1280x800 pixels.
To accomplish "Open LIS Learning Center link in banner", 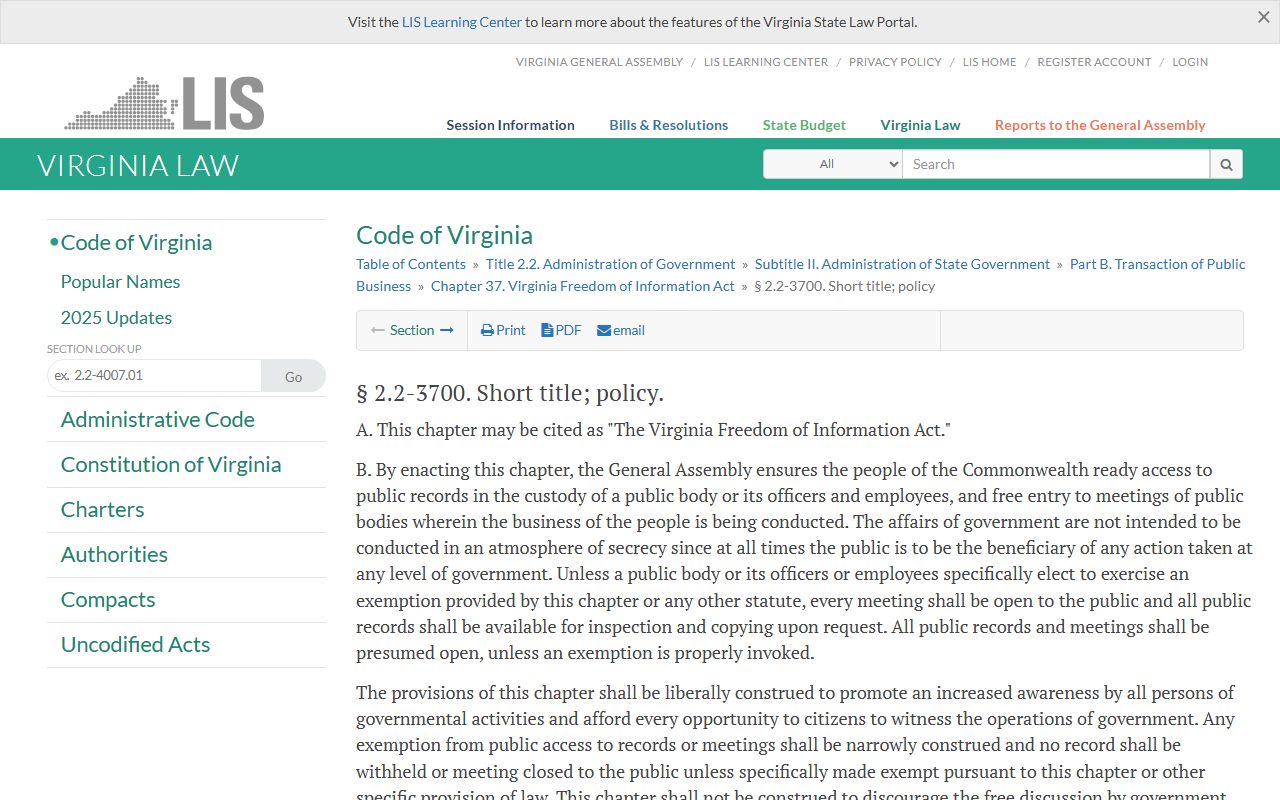I will coord(462,22).
